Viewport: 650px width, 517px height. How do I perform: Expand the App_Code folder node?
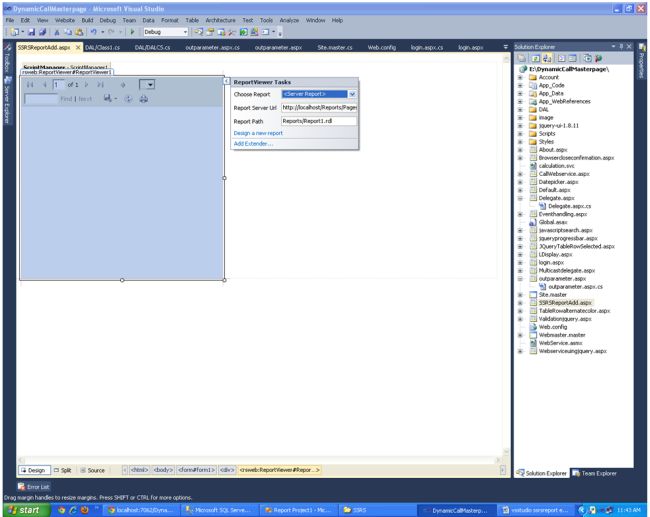pos(520,85)
